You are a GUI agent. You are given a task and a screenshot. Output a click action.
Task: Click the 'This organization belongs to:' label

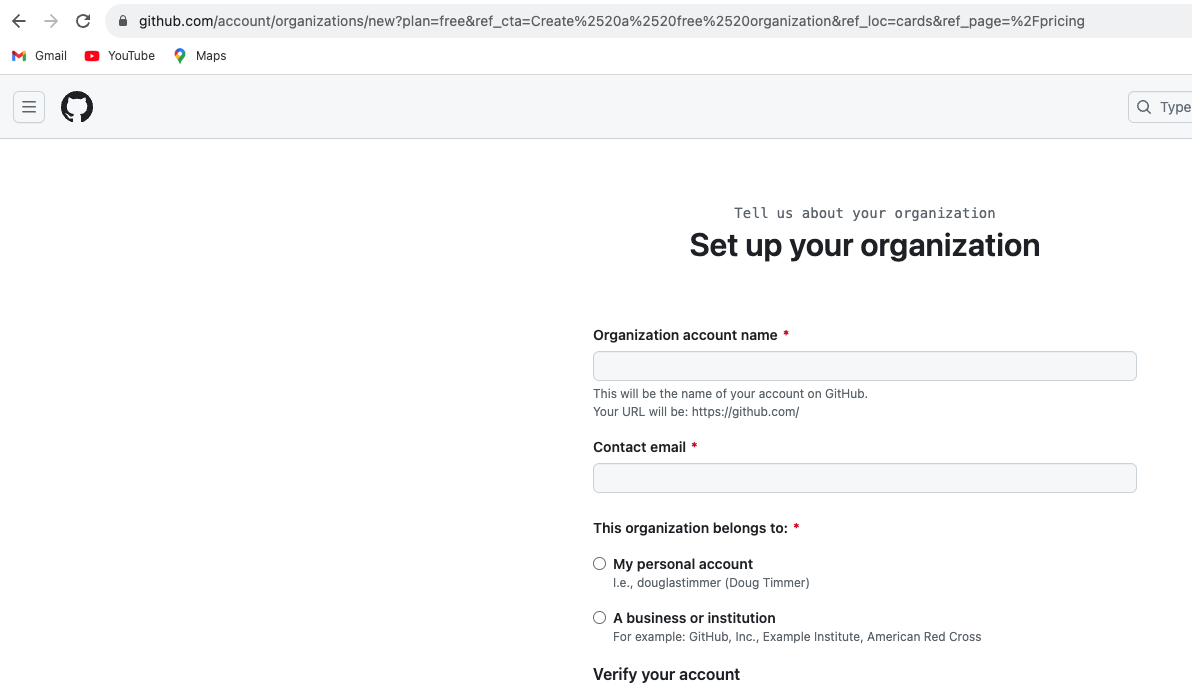pos(690,528)
